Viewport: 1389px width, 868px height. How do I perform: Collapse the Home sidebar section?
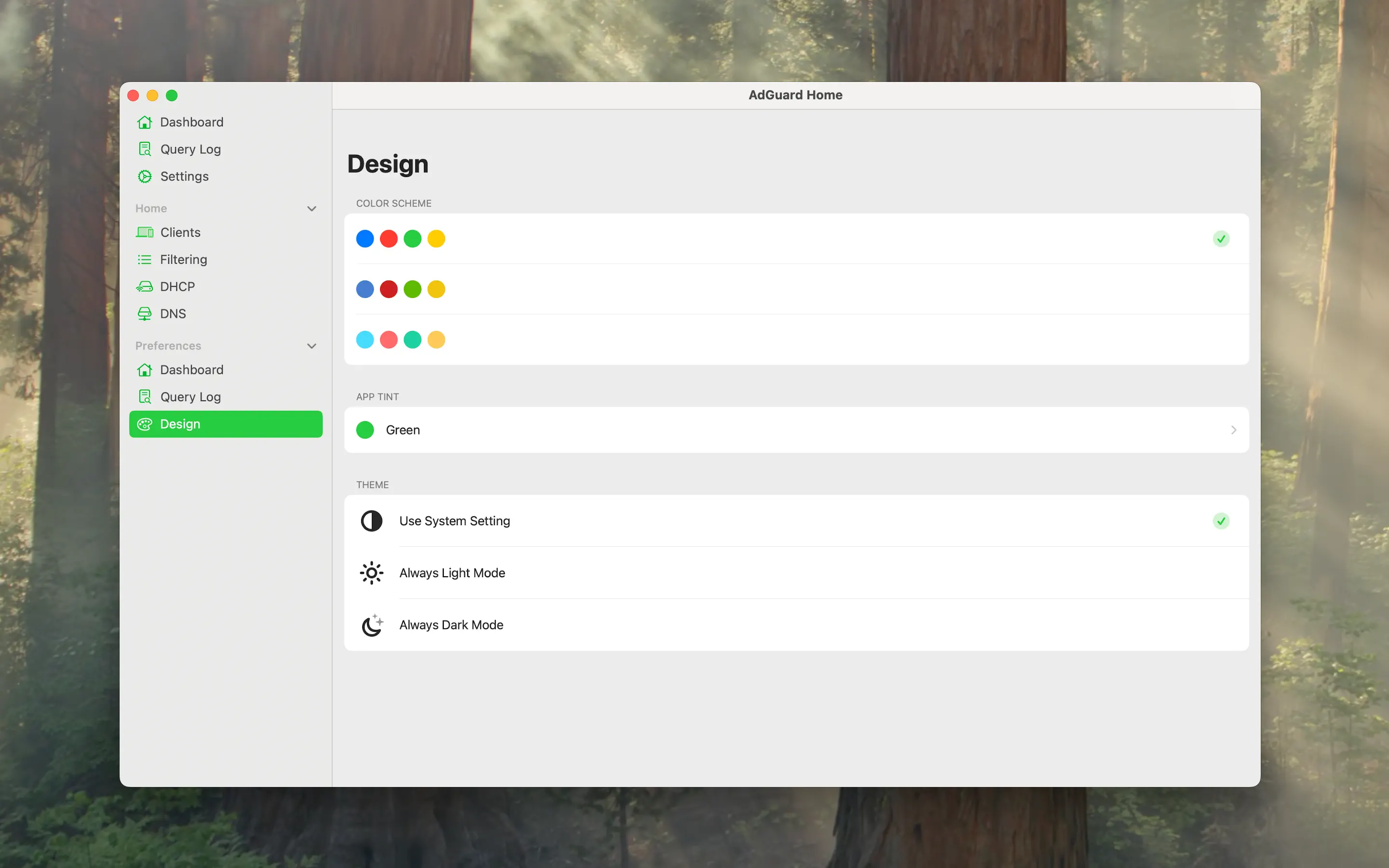point(312,208)
